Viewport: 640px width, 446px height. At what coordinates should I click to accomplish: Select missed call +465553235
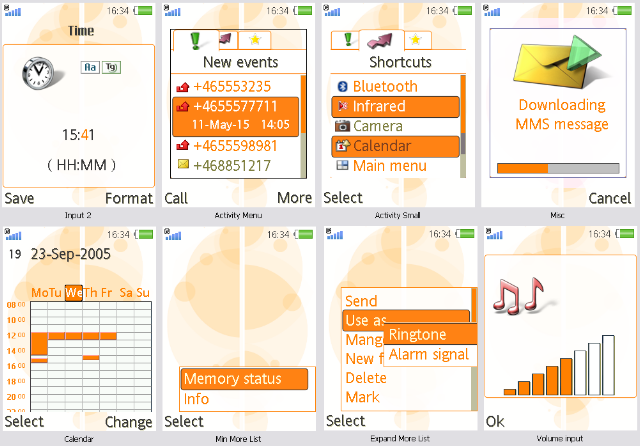click(x=236, y=87)
